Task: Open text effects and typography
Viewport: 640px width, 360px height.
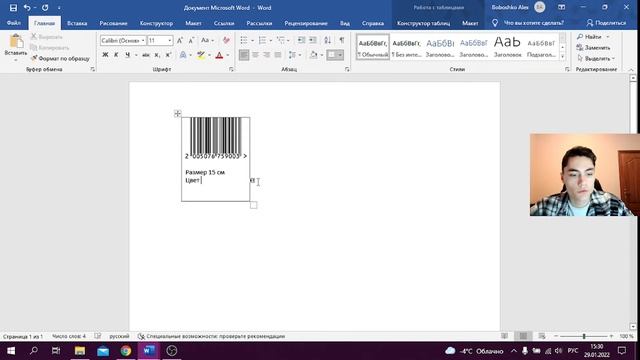Action: tap(183, 55)
